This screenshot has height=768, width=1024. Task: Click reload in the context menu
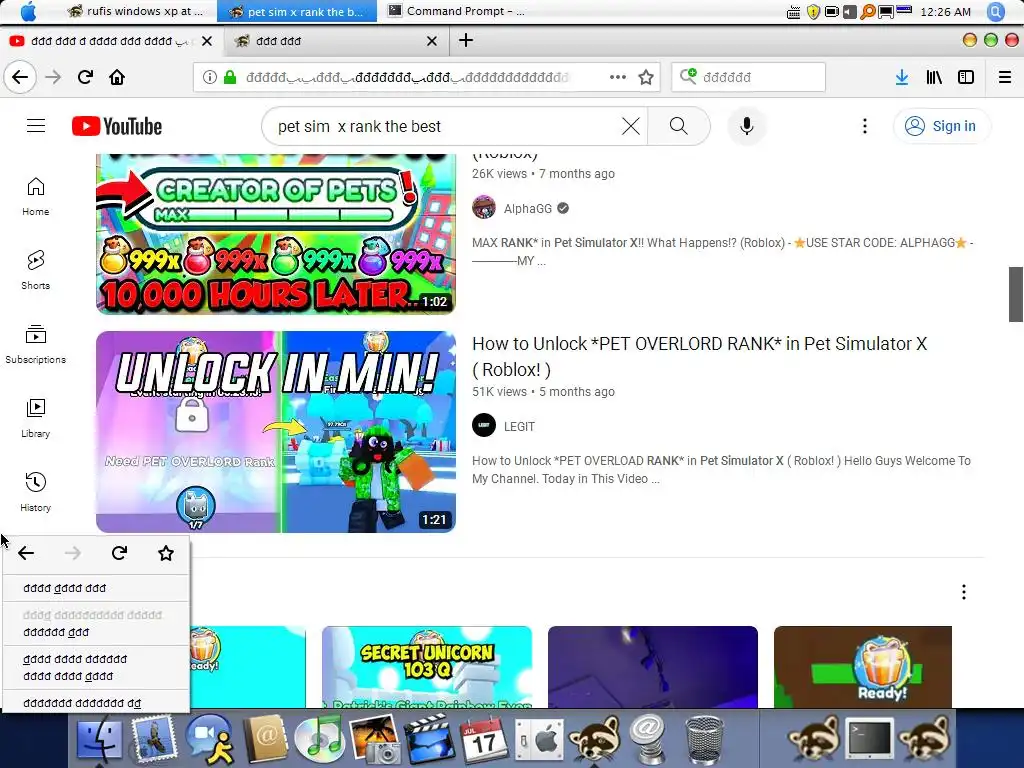[119, 553]
